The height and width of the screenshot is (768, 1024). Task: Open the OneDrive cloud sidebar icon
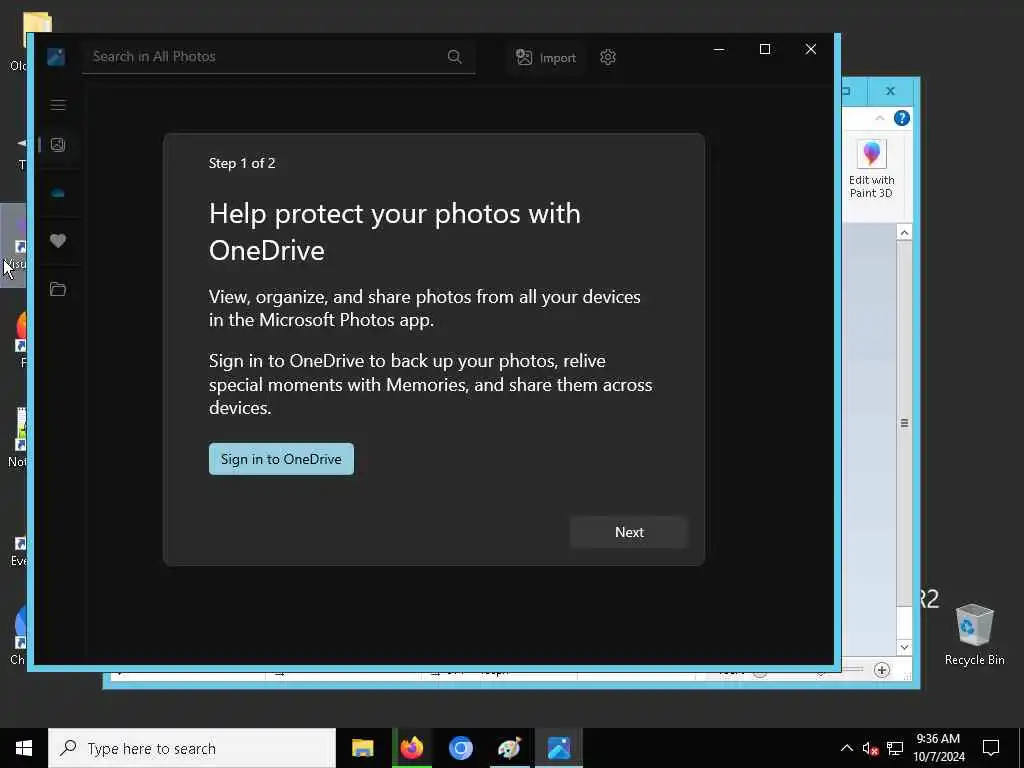58,193
